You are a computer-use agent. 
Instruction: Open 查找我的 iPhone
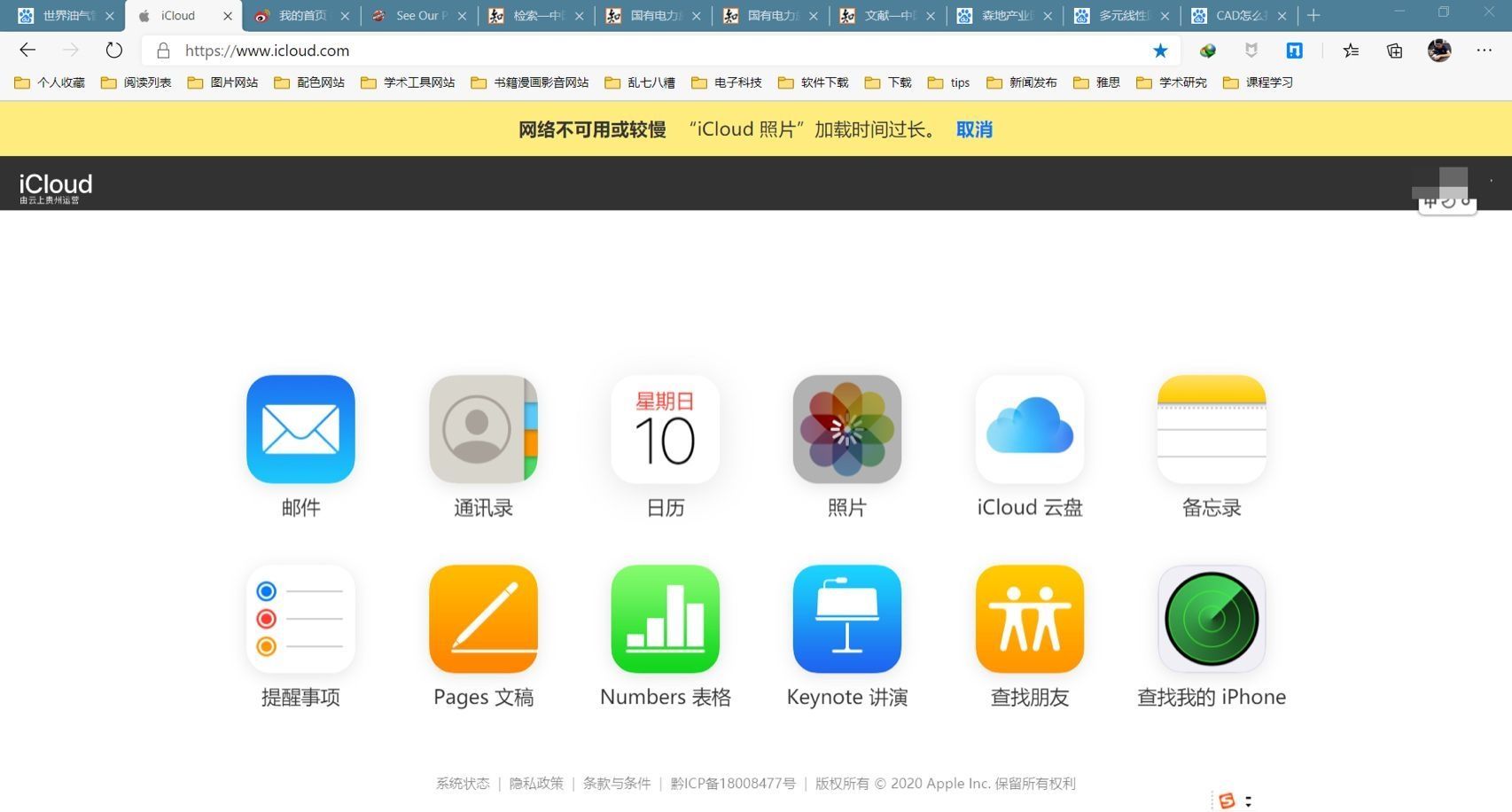click(x=1212, y=619)
